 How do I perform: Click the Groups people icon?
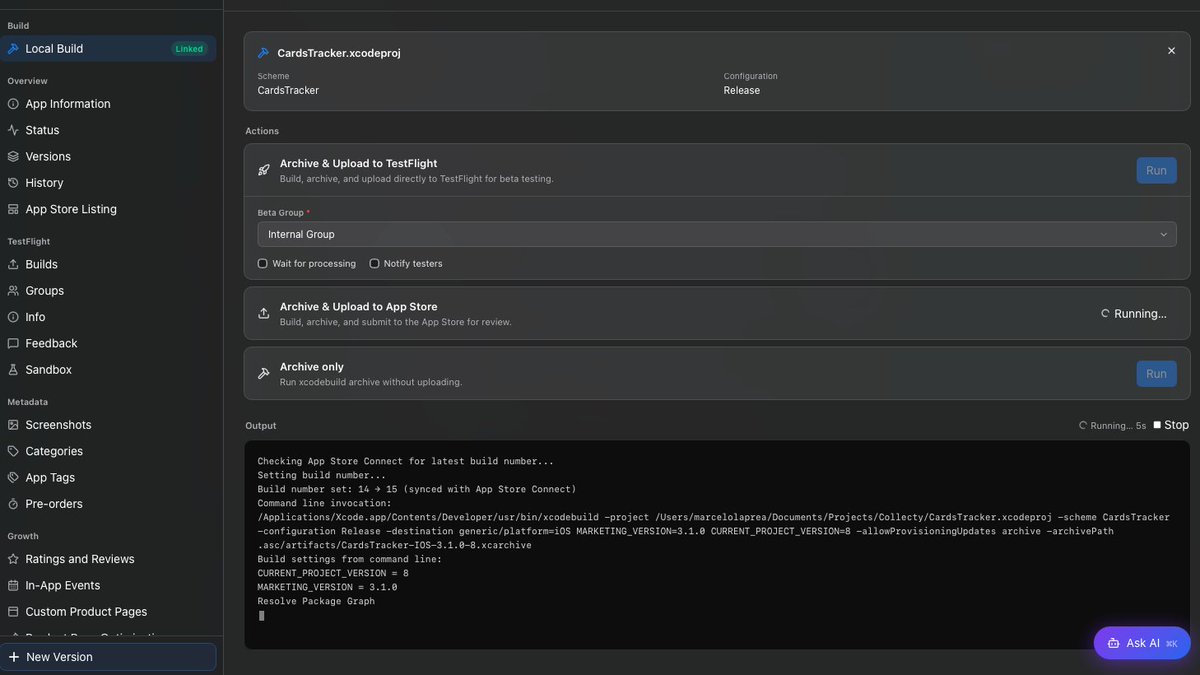point(13,290)
